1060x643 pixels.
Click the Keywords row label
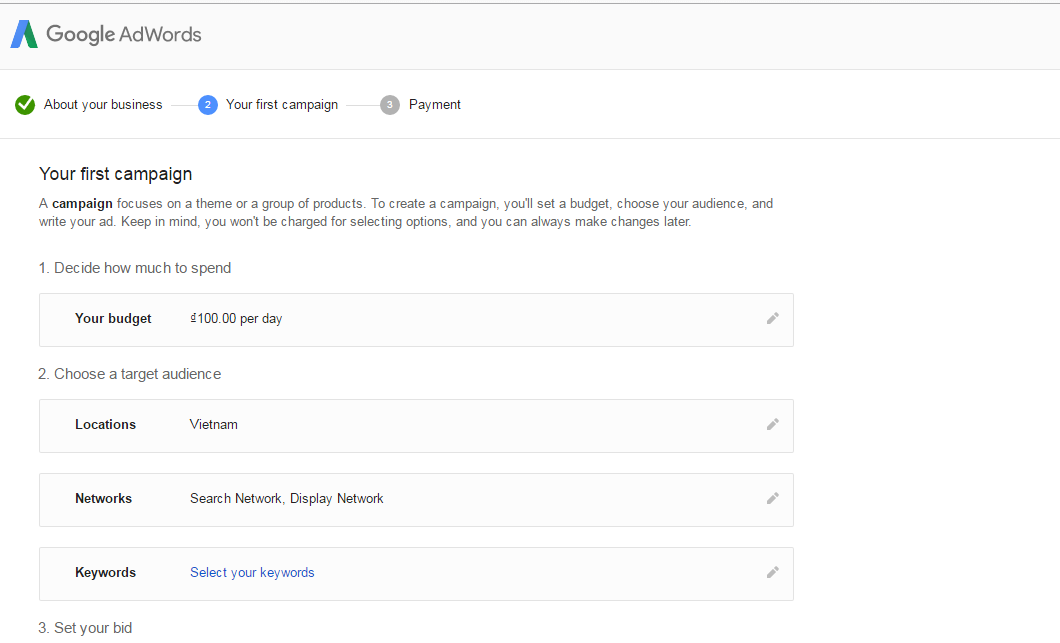[x=105, y=573]
